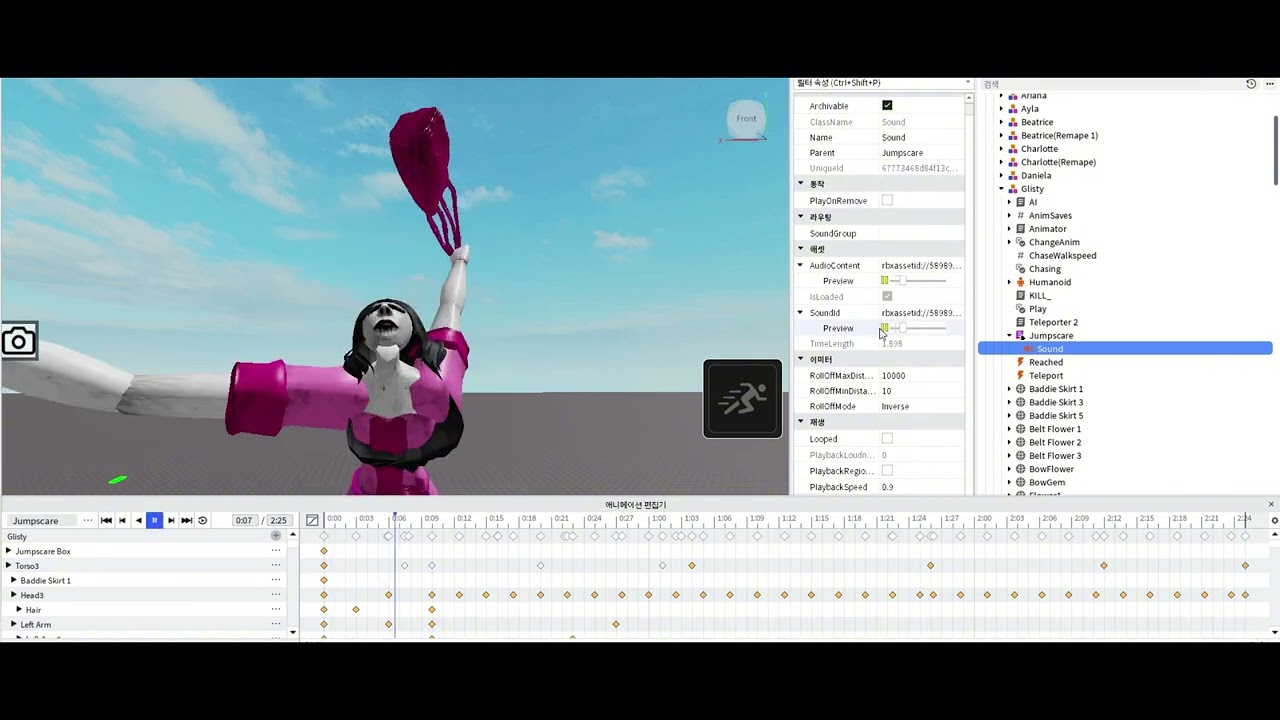
Task: Open Left Arm track options menu
Action: point(276,624)
